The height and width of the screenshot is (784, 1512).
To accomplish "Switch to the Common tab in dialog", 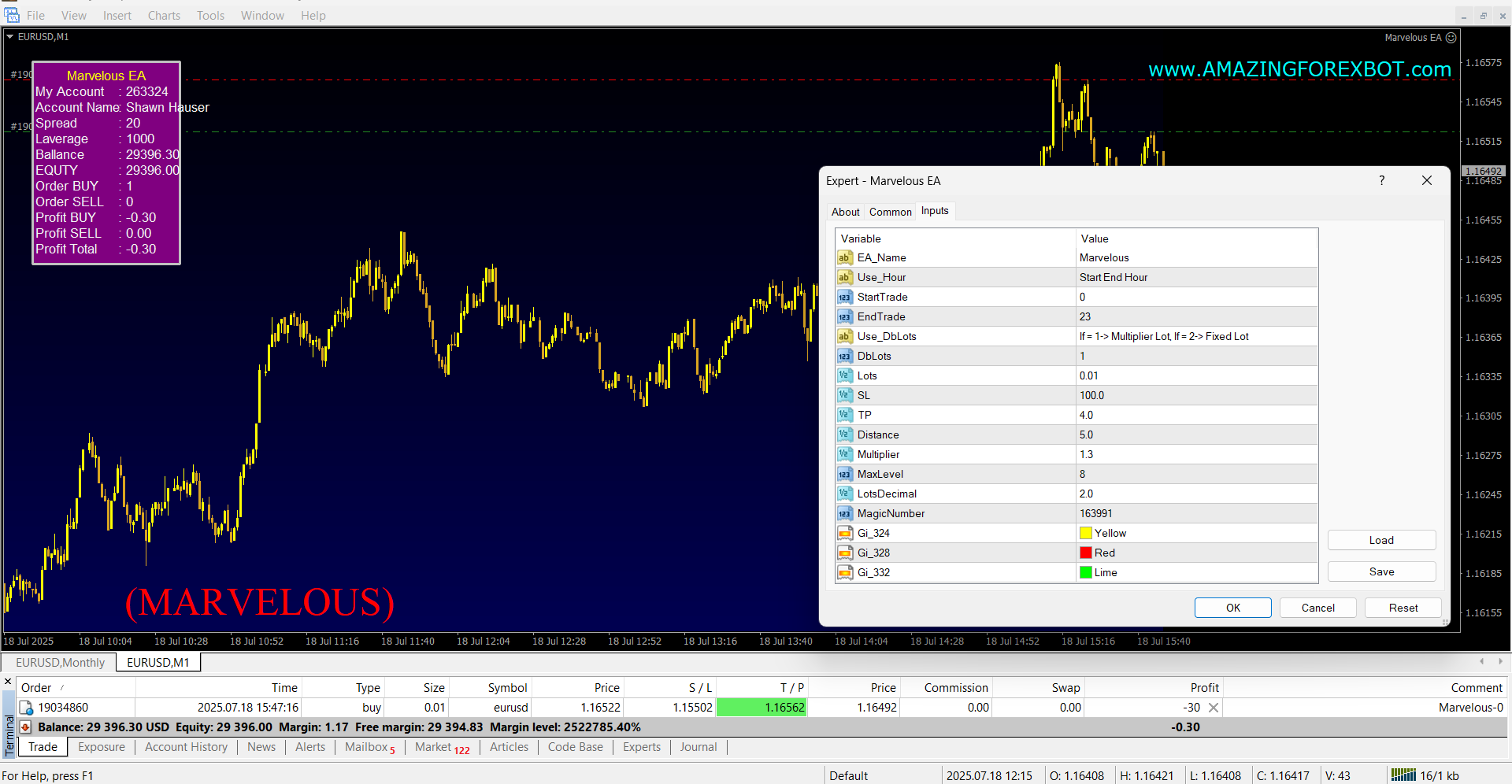I will [x=890, y=212].
